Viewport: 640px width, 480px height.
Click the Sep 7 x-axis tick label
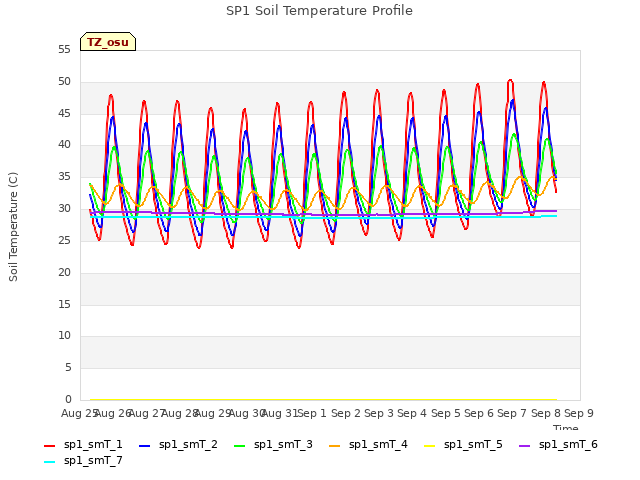tap(512, 413)
